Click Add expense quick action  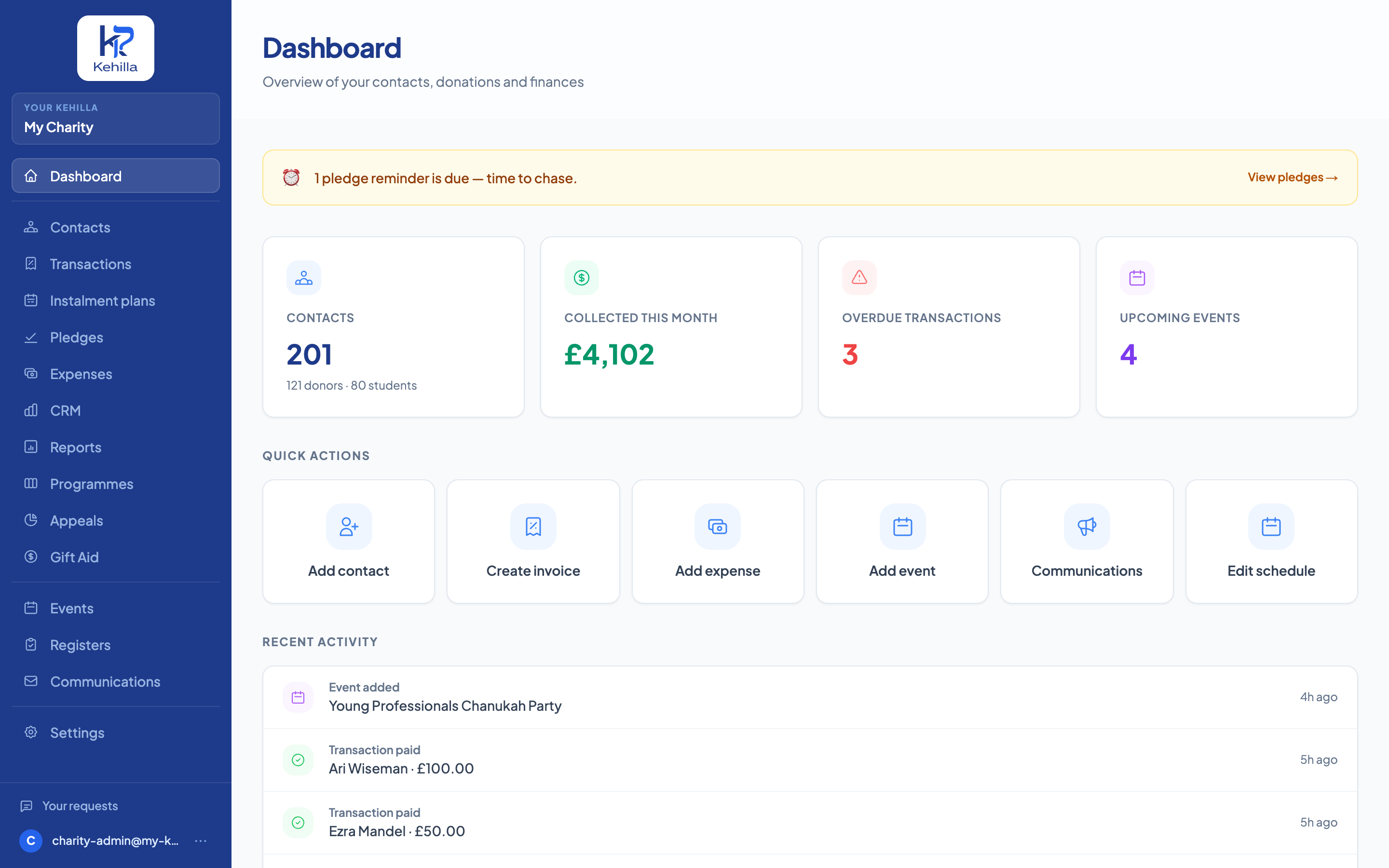pyautogui.click(x=718, y=542)
